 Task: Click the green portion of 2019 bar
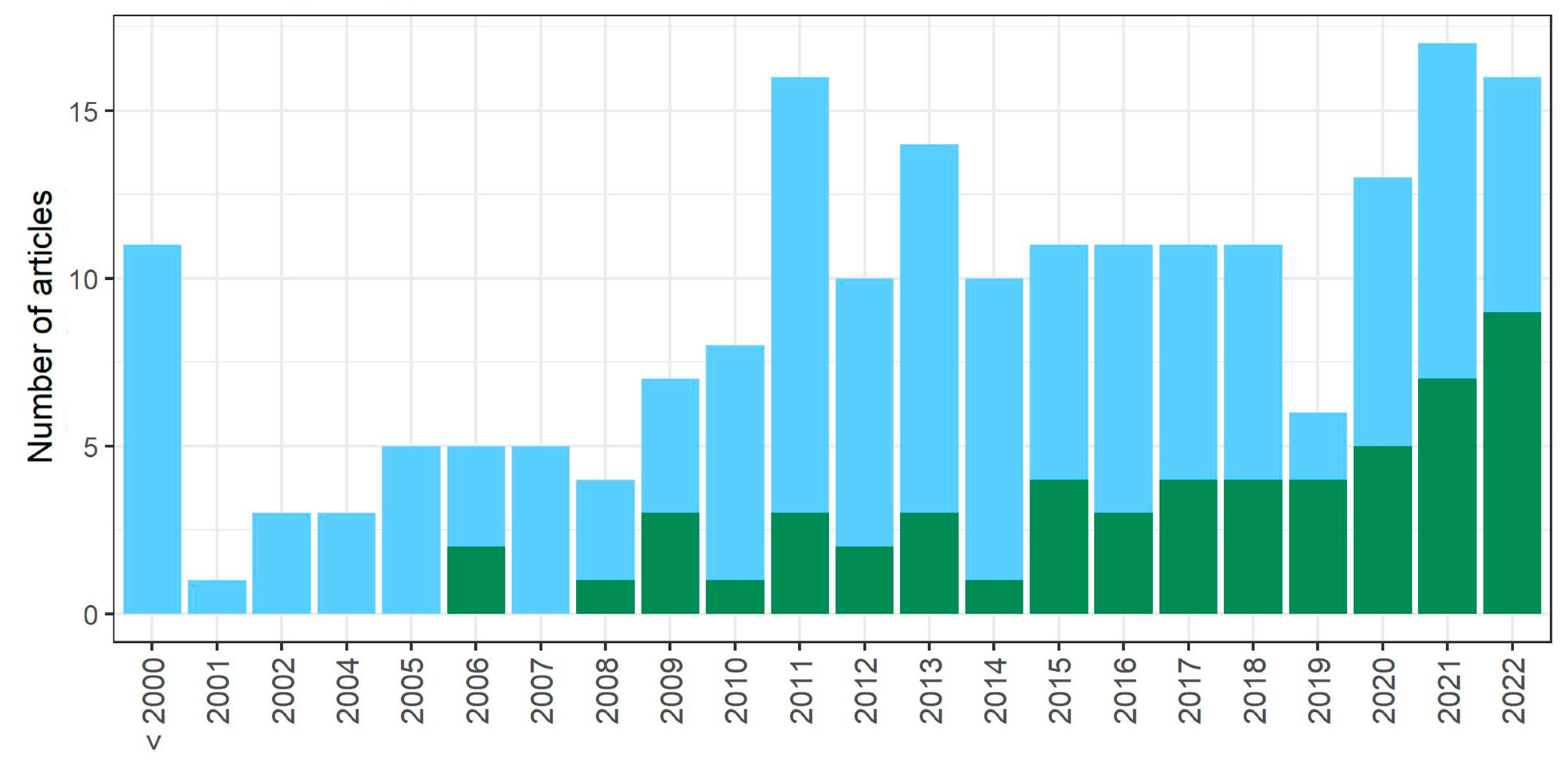click(1318, 546)
